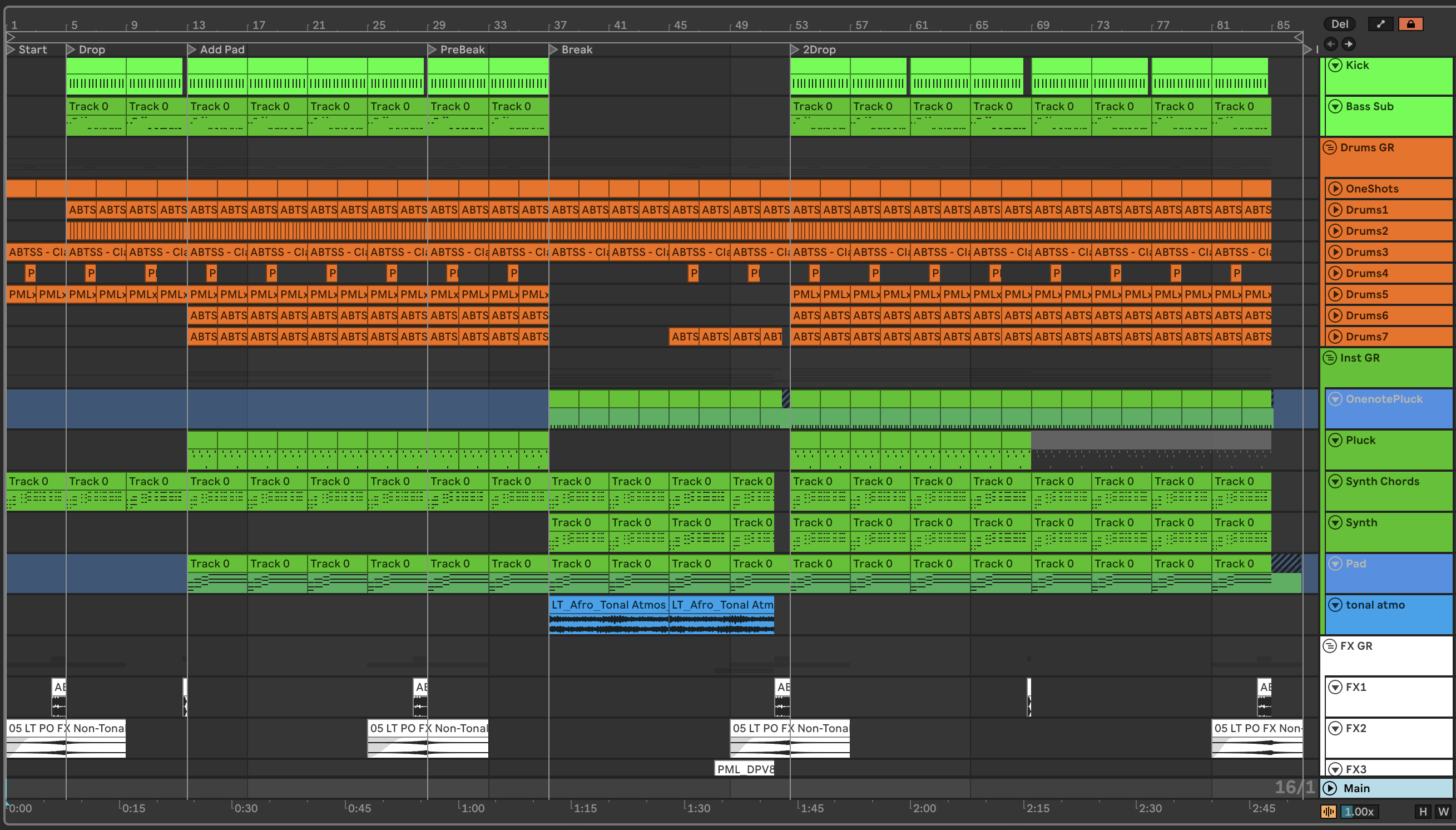Expand the Drums2 track

click(1335, 231)
